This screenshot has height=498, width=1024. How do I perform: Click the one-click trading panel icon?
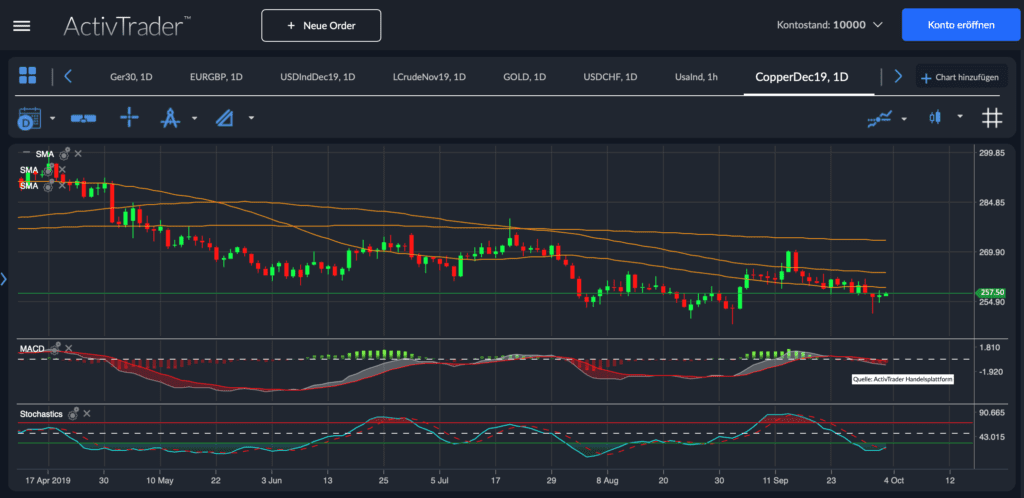83,118
